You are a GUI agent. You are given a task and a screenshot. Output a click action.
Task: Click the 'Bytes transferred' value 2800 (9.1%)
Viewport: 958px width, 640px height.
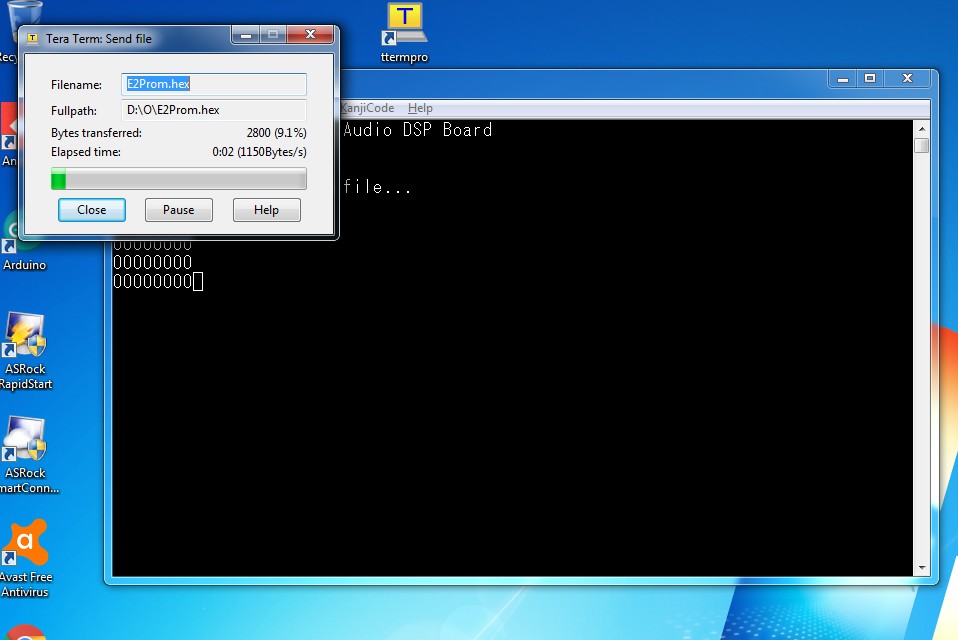(x=276, y=133)
